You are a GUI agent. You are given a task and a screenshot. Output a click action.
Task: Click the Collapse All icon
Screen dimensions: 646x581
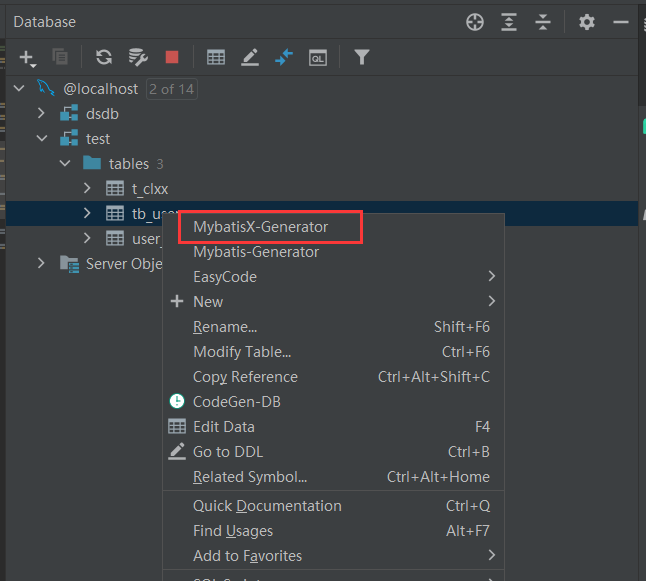click(x=543, y=22)
